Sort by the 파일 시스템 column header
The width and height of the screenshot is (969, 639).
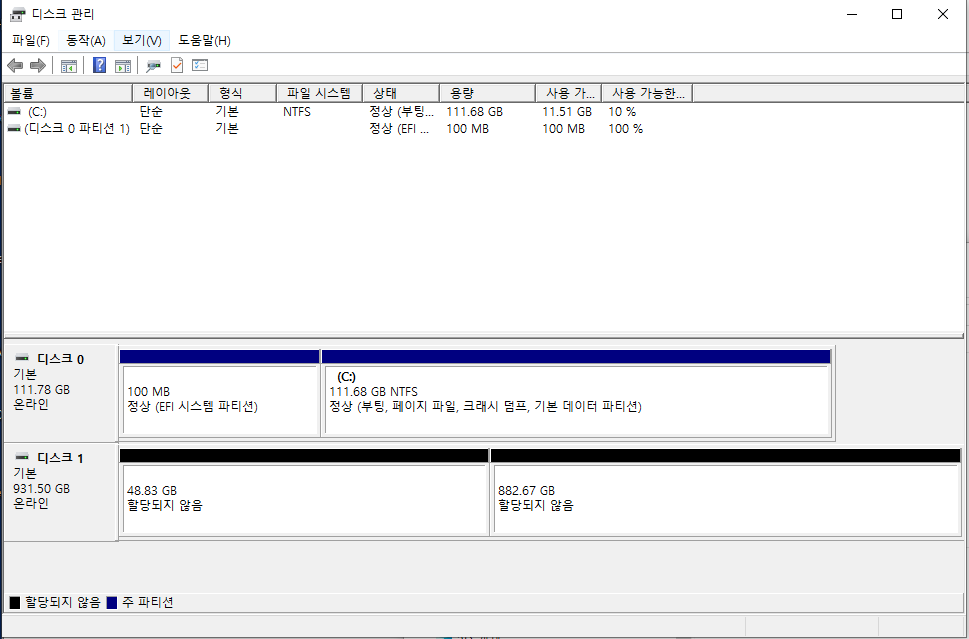(318, 93)
